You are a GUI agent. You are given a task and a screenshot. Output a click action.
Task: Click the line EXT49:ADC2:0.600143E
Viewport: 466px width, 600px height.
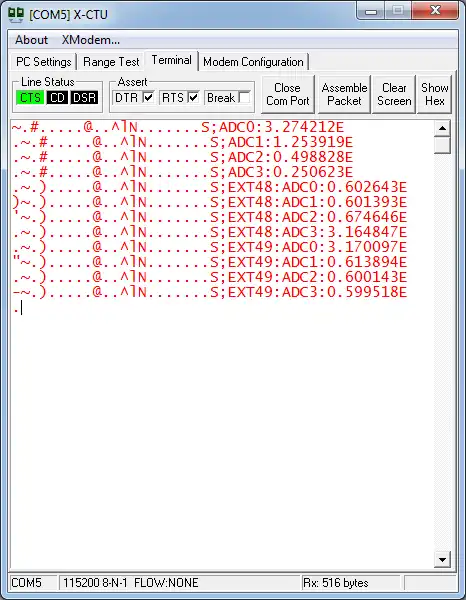[209, 277]
